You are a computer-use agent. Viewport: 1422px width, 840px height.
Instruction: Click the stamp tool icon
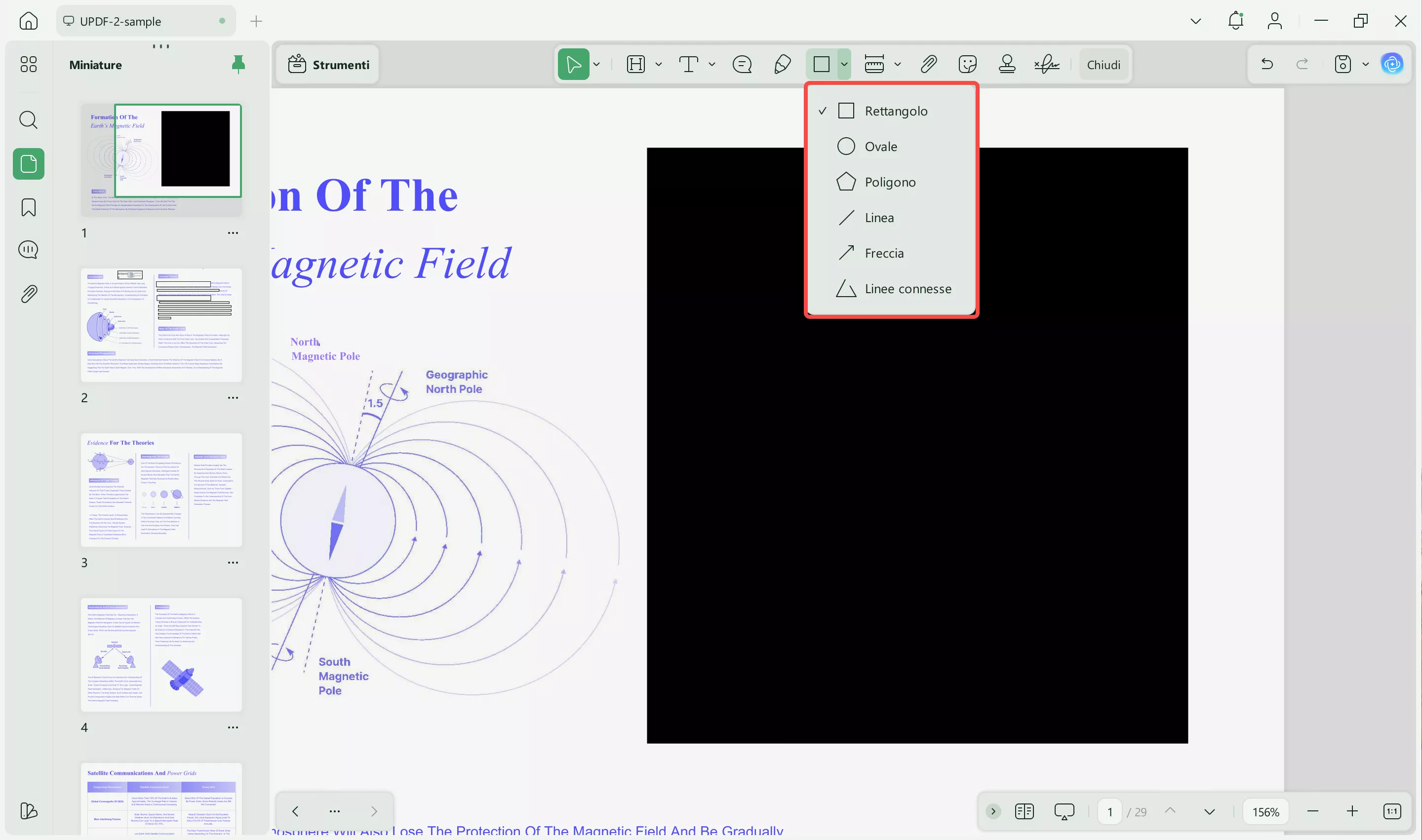pos(1006,65)
